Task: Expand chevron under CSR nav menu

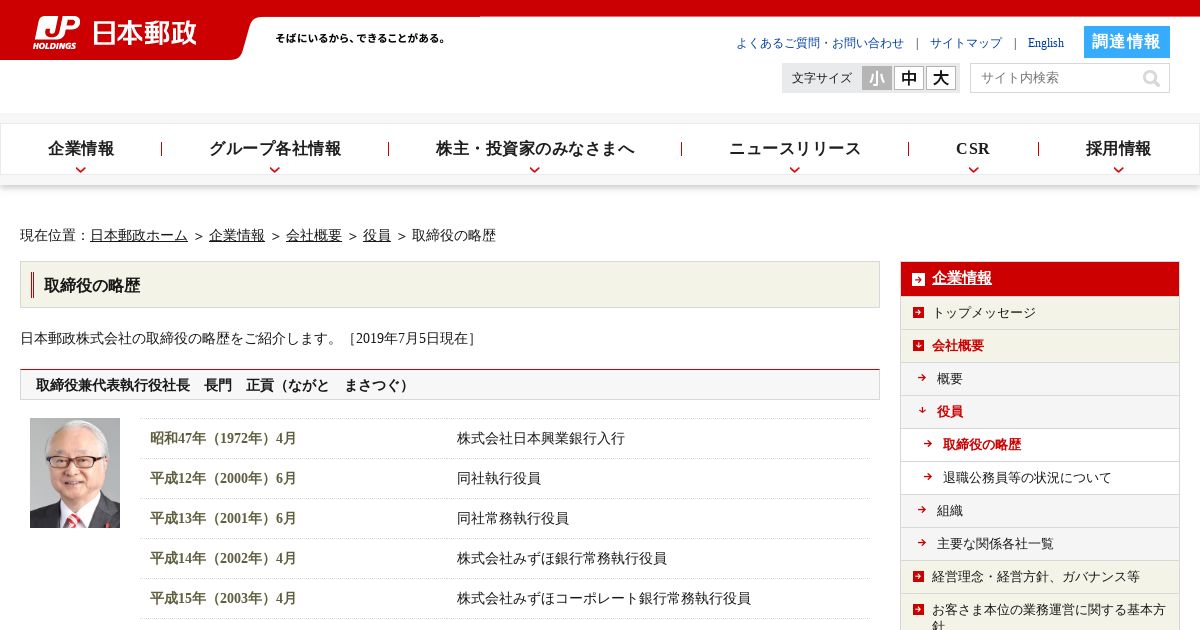Action: (973, 170)
